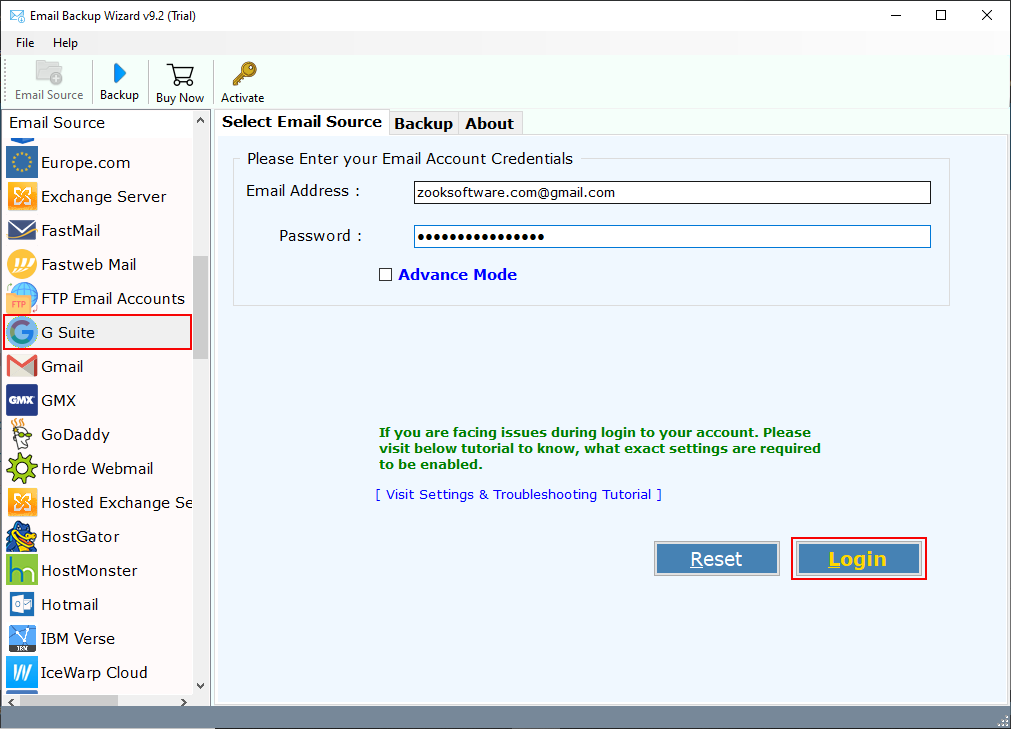This screenshot has width=1011, height=729.
Task: Select the Hotmail Outlook icon
Action: pyautogui.click(x=22, y=605)
